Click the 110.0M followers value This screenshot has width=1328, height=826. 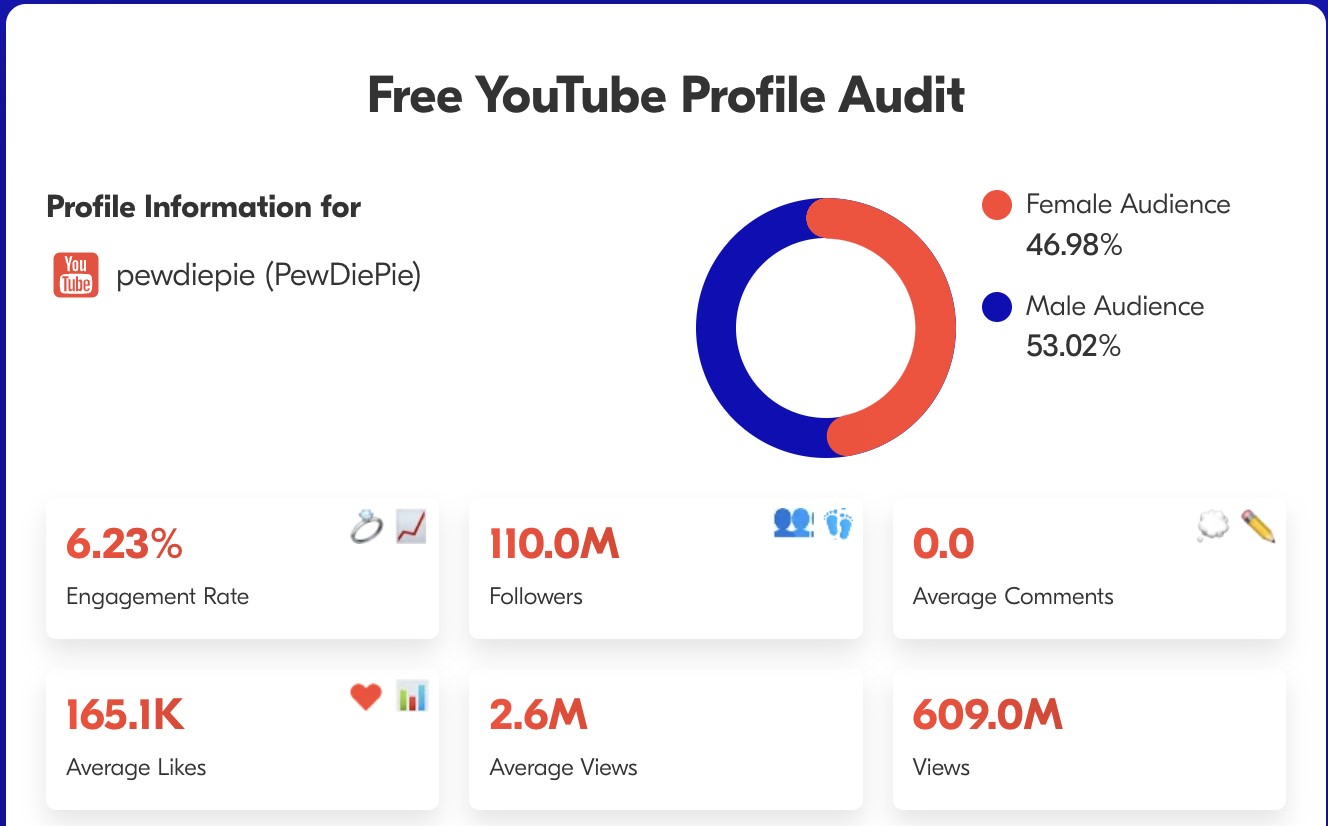(x=554, y=544)
